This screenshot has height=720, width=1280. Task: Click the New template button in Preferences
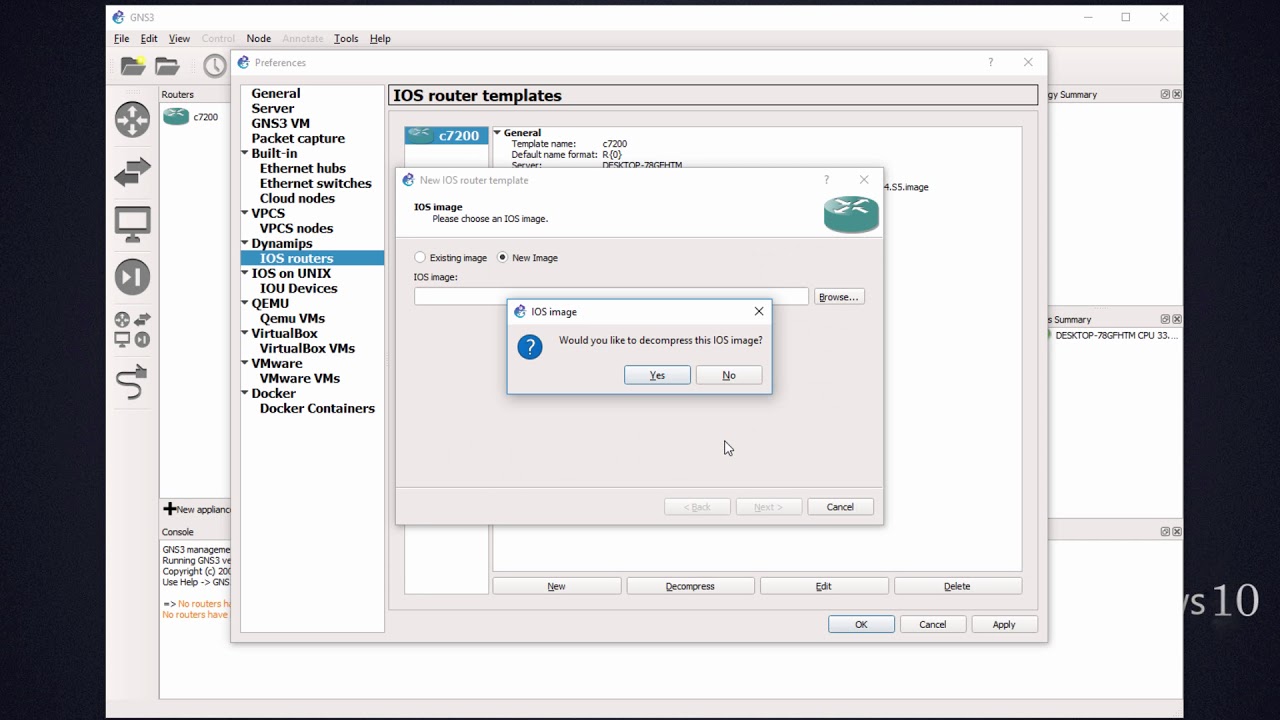pyautogui.click(x=556, y=586)
